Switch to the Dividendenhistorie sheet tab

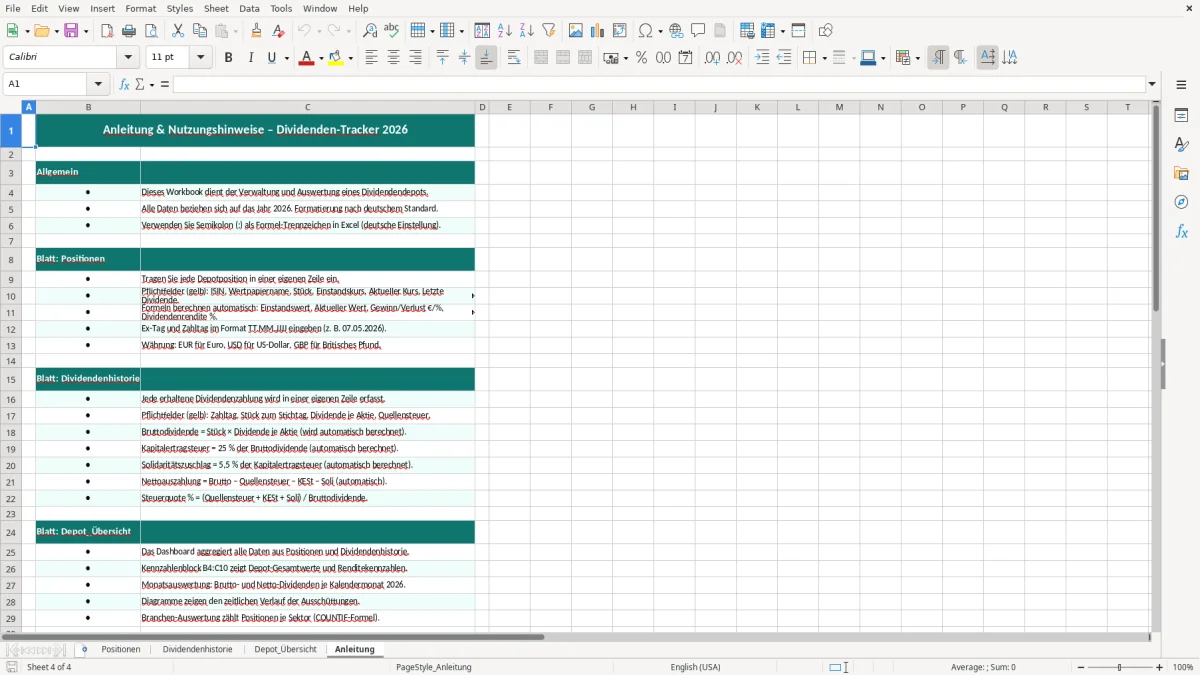pyautogui.click(x=198, y=650)
